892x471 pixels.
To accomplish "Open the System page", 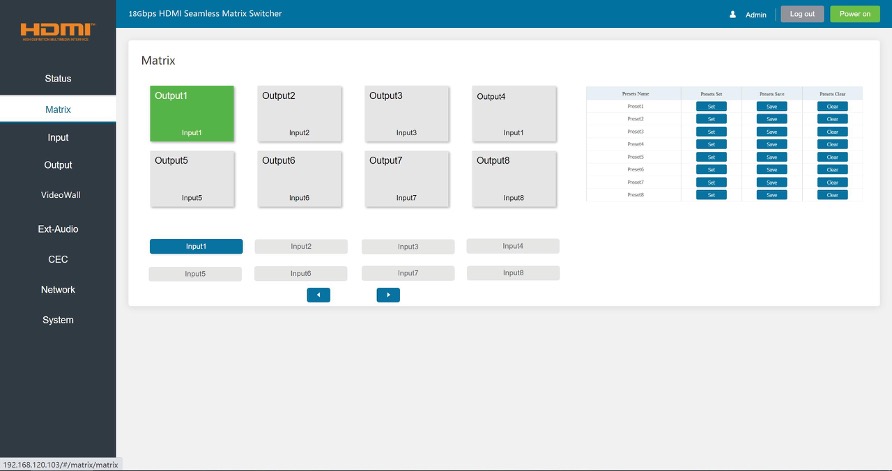I will pos(58,320).
